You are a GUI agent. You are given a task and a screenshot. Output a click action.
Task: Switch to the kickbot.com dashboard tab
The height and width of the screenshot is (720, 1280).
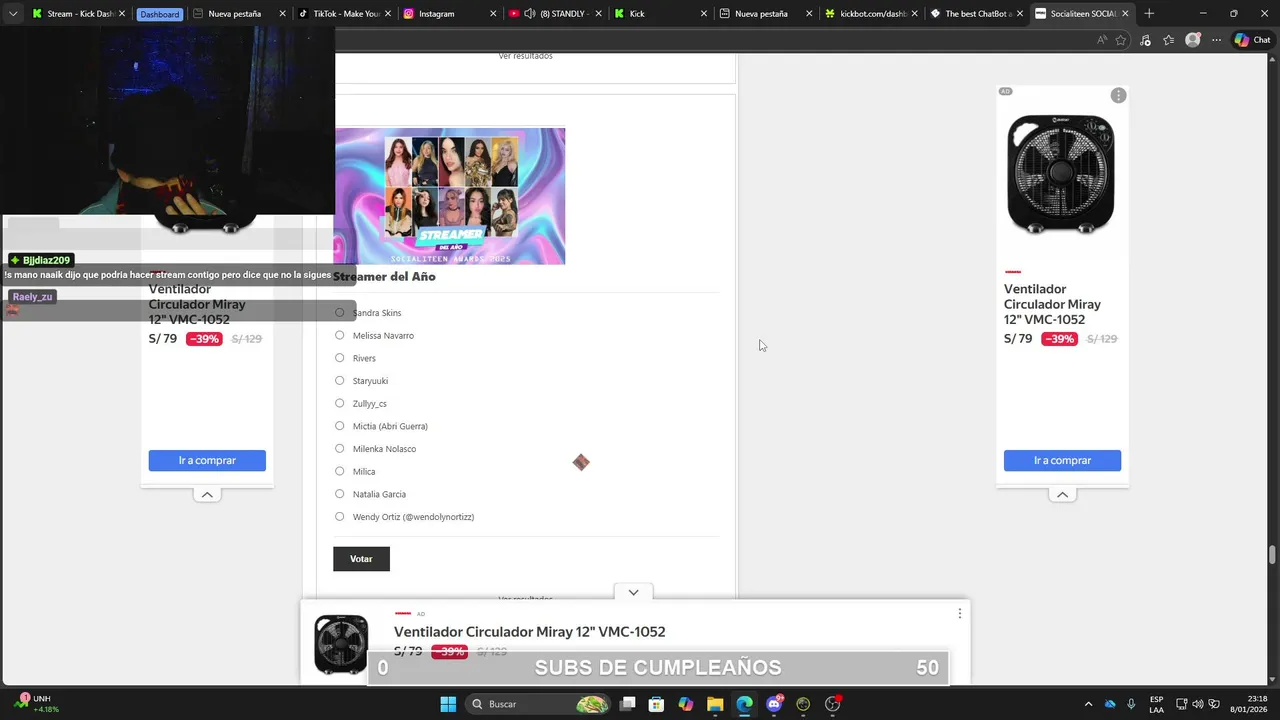tap(872, 14)
